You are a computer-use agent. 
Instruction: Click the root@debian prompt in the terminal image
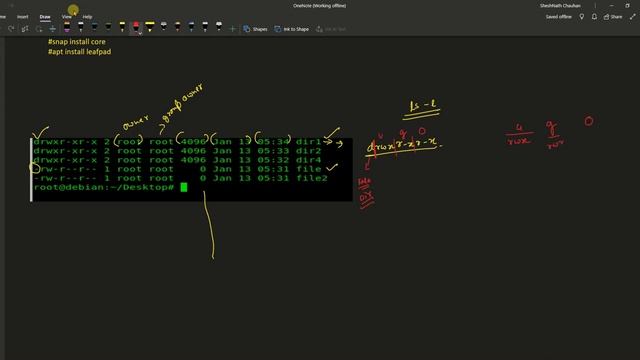click(104, 187)
